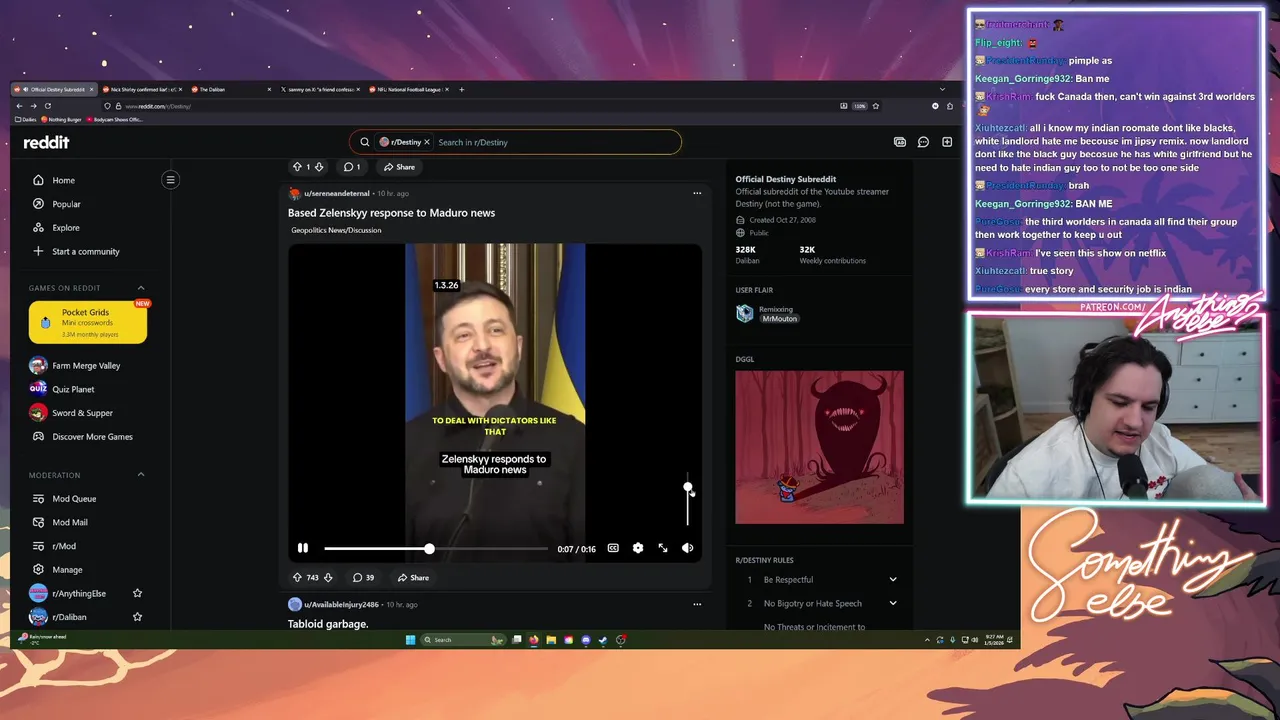
Task: Open overflow menu for u/AvailableInjury2486 post
Action: (x=697, y=604)
